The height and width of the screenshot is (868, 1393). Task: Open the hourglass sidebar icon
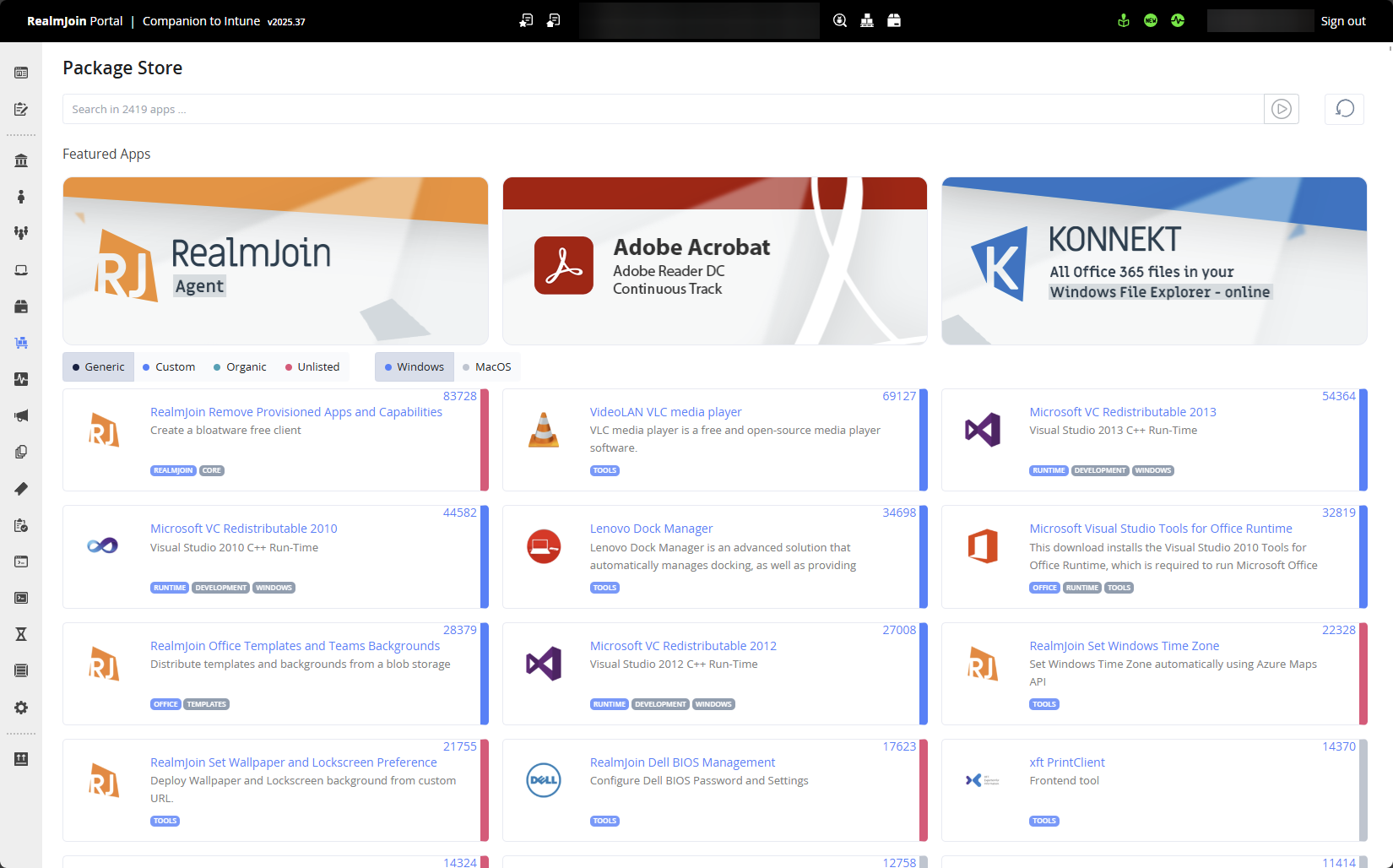[21, 634]
